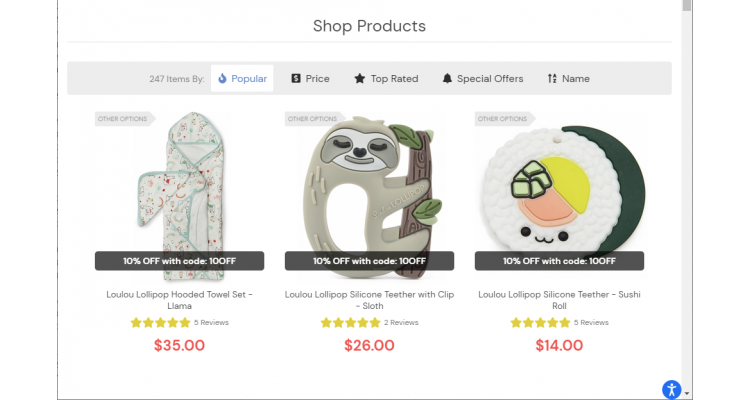Sort products by Price
The width and height of the screenshot is (750, 400).
[310, 78]
